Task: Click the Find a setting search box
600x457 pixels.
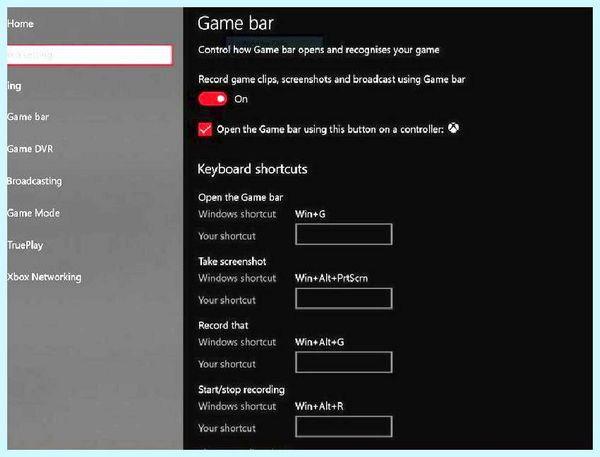Action: coord(90,55)
